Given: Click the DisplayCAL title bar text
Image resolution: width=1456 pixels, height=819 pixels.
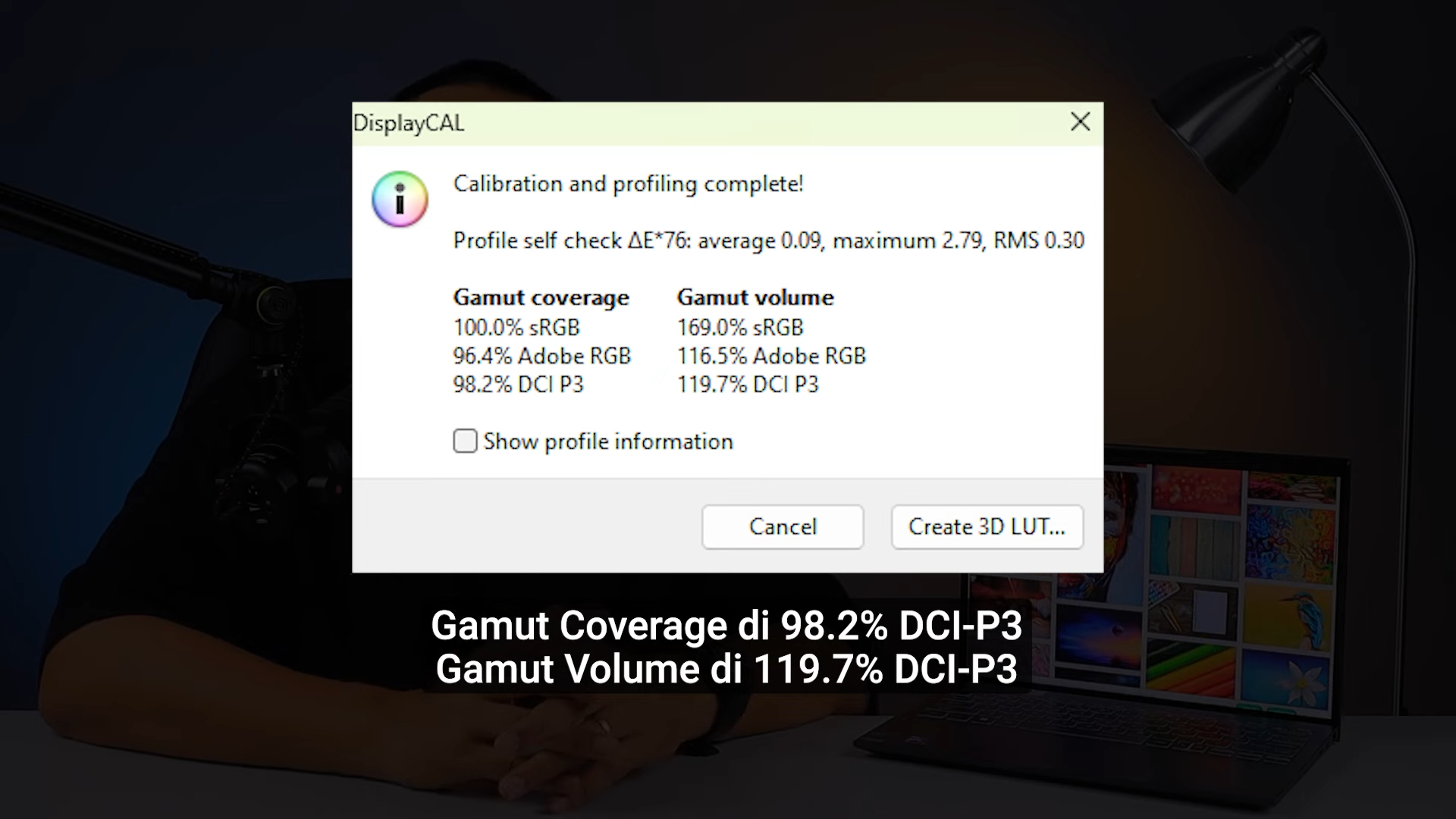Looking at the screenshot, I should (409, 123).
